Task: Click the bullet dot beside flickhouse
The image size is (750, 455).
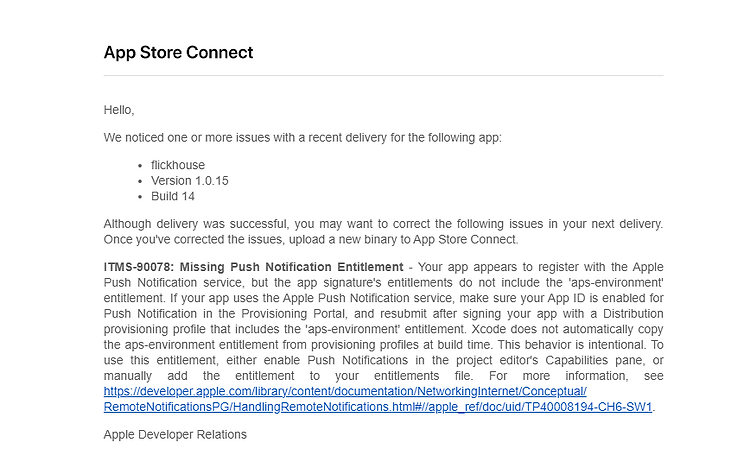Action: tap(140, 166)
